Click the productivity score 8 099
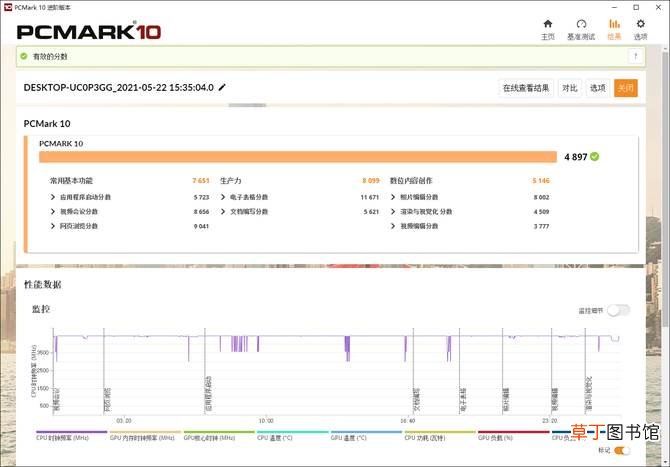Image resolution: width=670 pixels, height=467 pixels. pyautogui.click(x=370, y=181)
